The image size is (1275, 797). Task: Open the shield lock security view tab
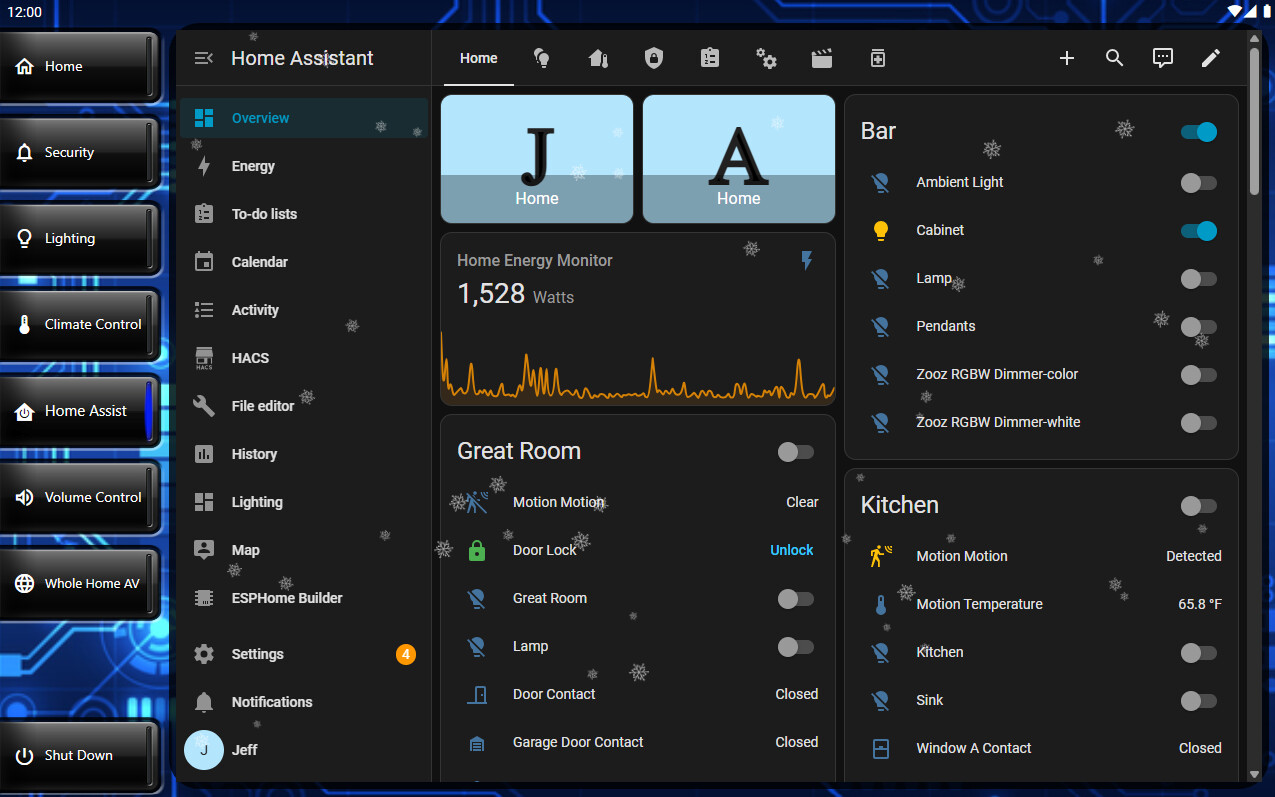[x=654, y=58]
